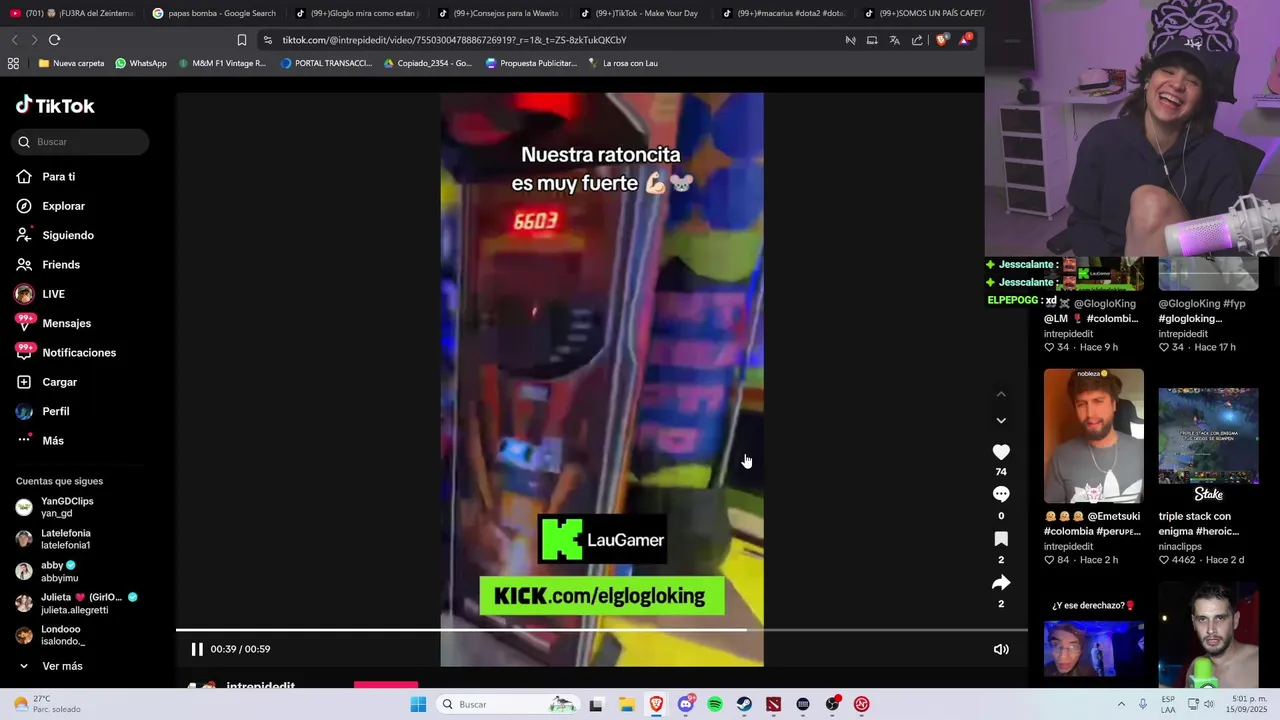Open the Windows Start menu
This screenshot has height=720, width=1280.
418,704
